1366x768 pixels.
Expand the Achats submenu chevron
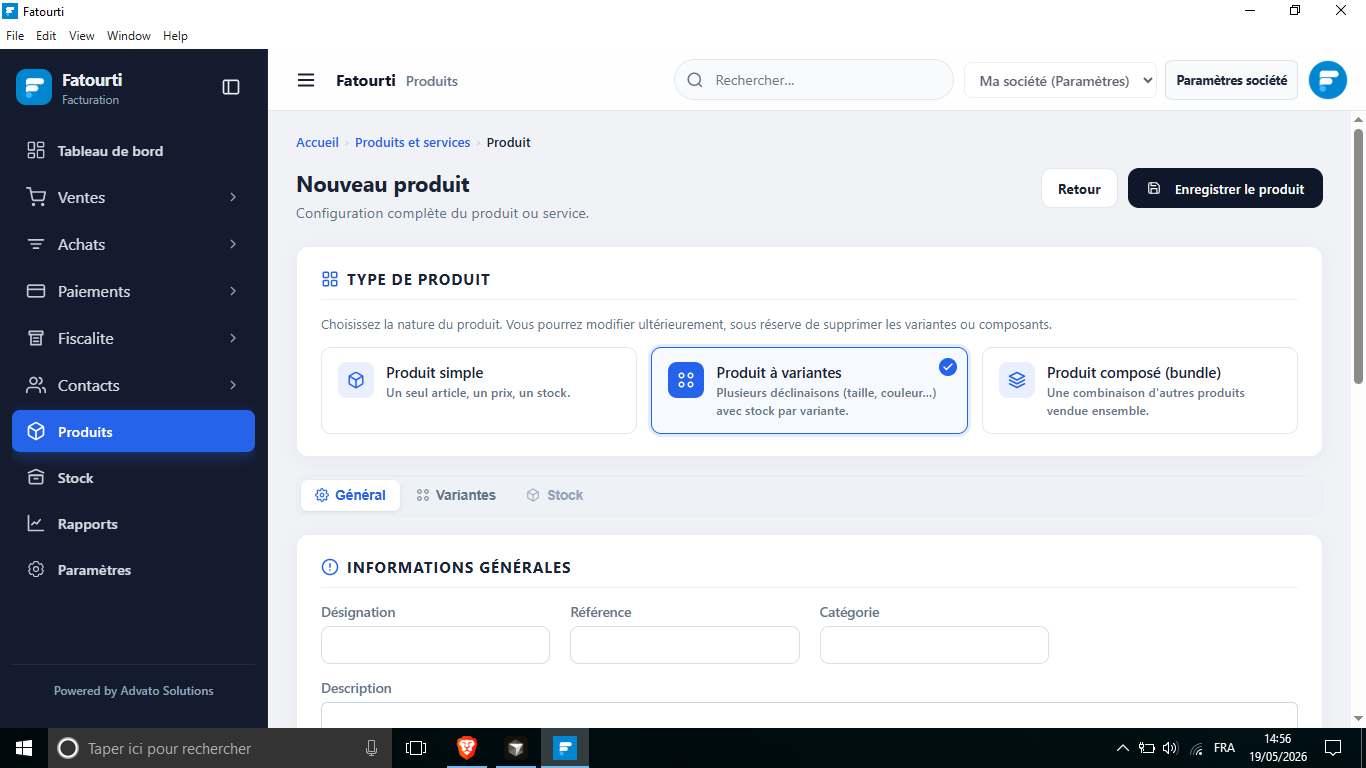(233, 244)
